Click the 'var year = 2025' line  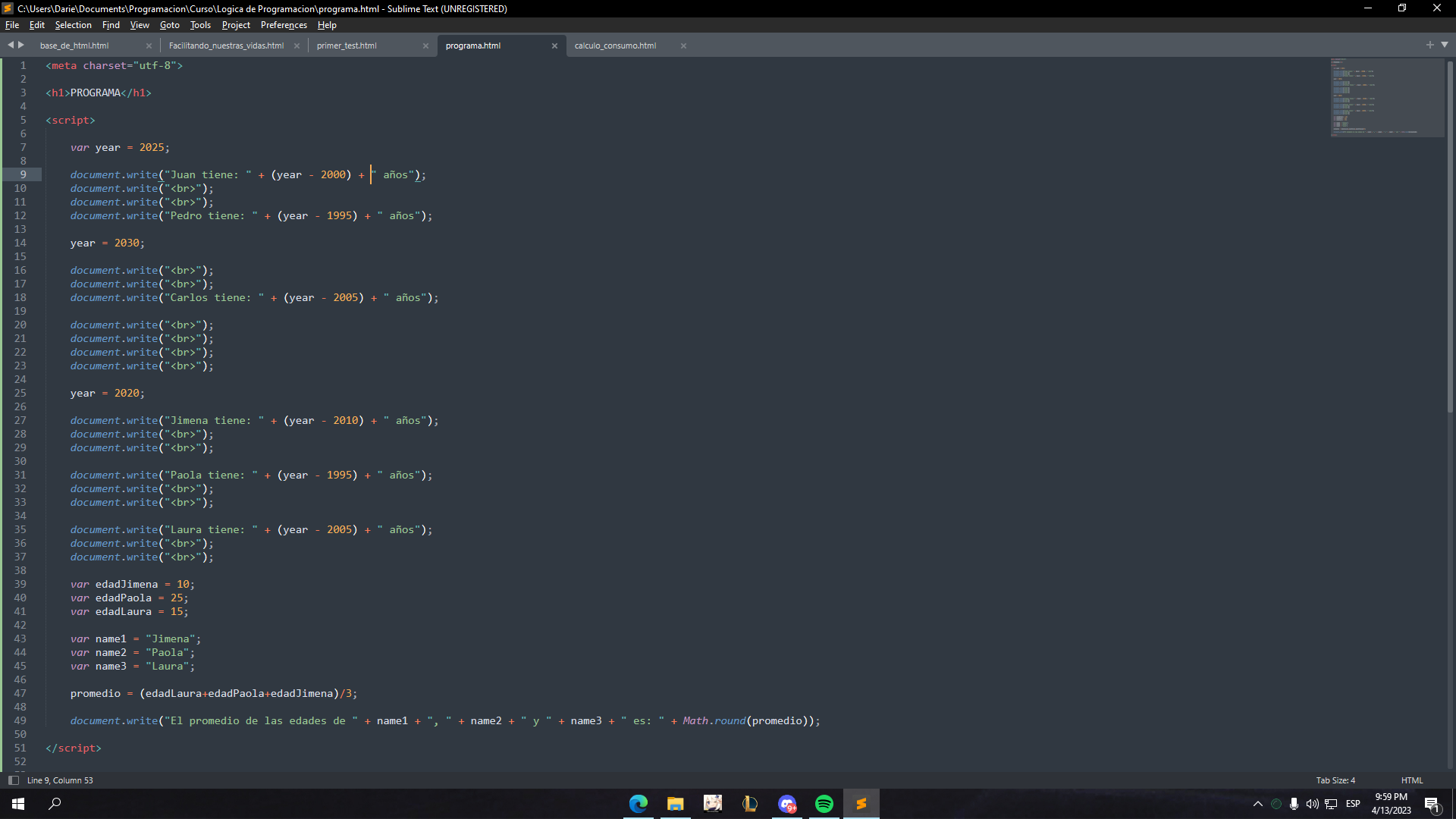120,147
